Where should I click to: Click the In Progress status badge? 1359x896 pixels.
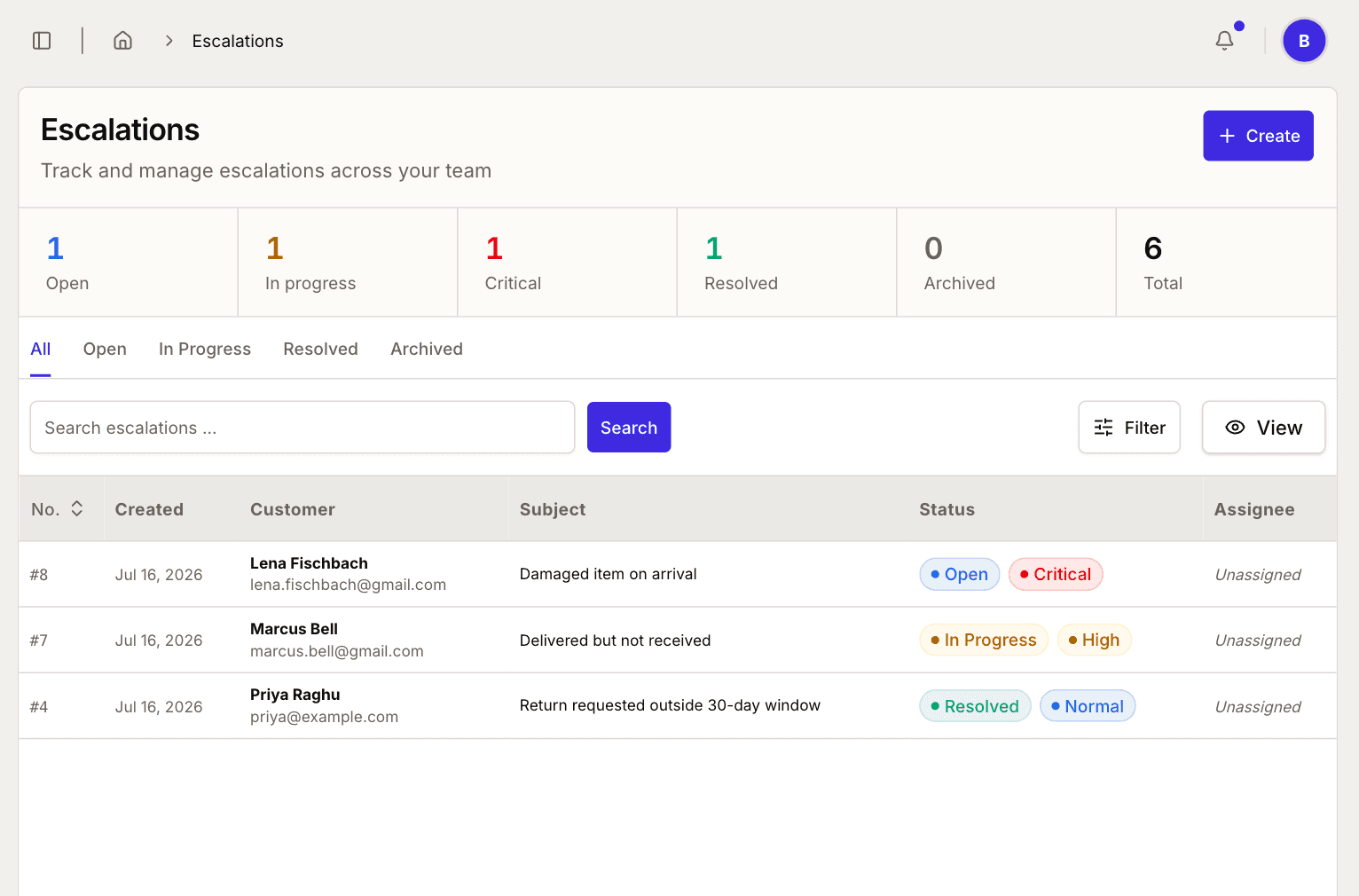[x=984, y=640]
